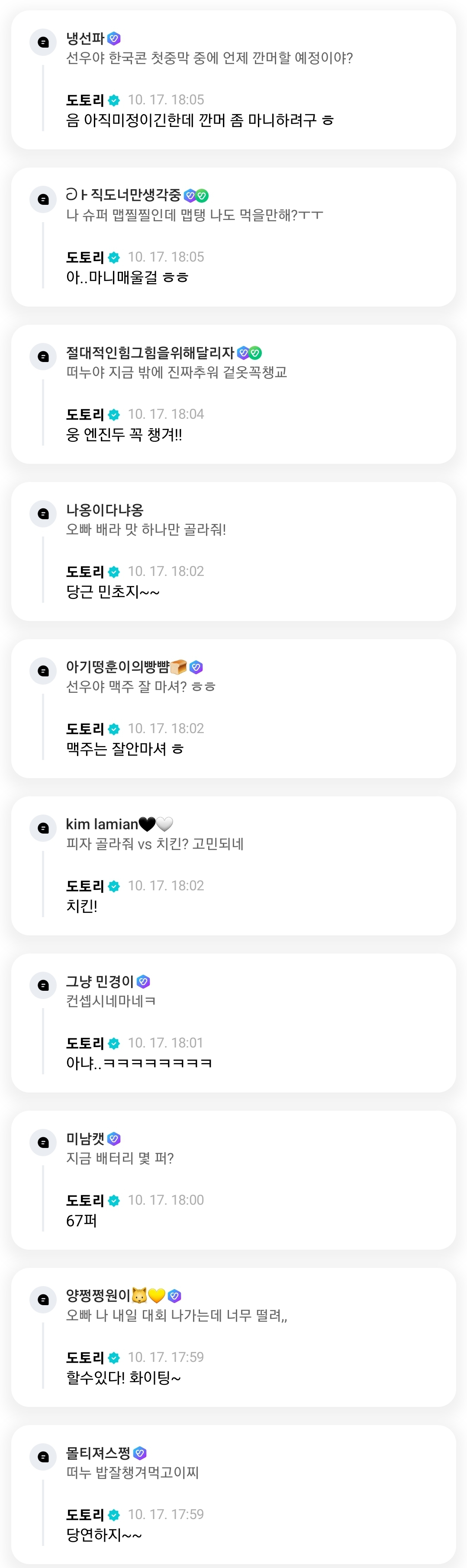
Task: Click 도토리's name above the 치킨! reply
Action: pyautogui.click(x=84, y=886)
